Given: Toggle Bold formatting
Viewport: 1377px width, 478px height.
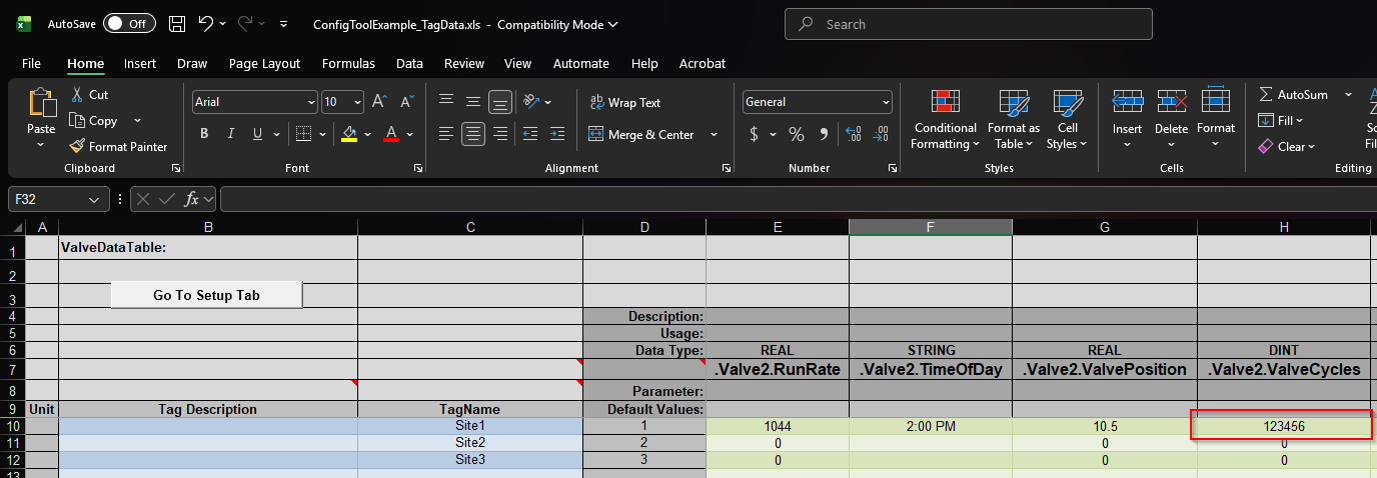Looking at the screenshot, I should (204, 134).
